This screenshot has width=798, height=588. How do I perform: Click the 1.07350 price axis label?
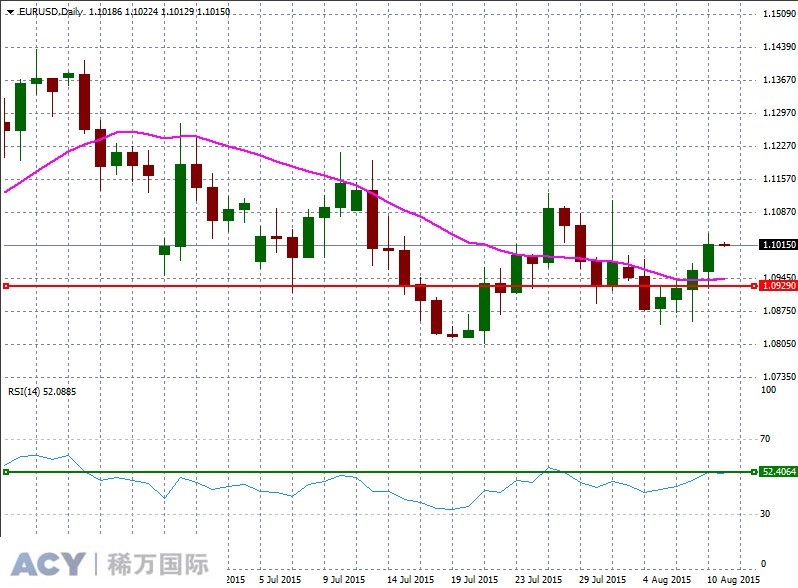pyautogui.click(x=779, y=377)
